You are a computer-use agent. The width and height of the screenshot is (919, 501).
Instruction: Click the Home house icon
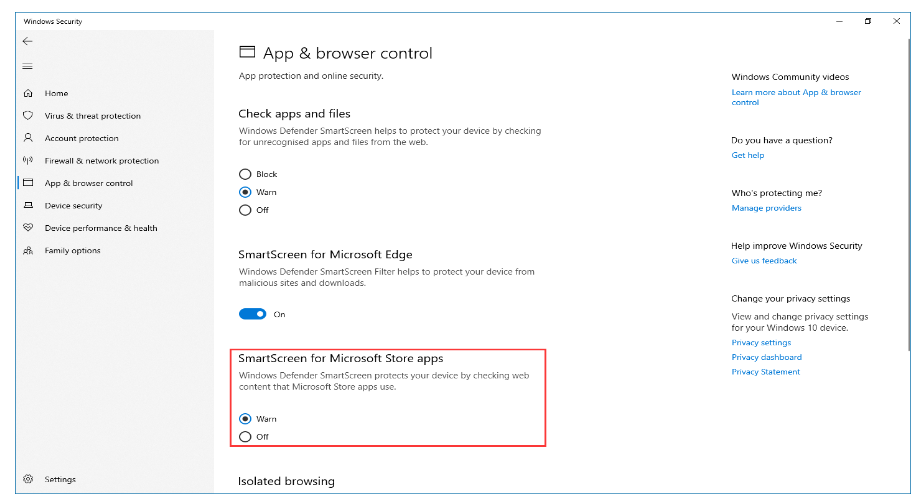tap(28, 93)
